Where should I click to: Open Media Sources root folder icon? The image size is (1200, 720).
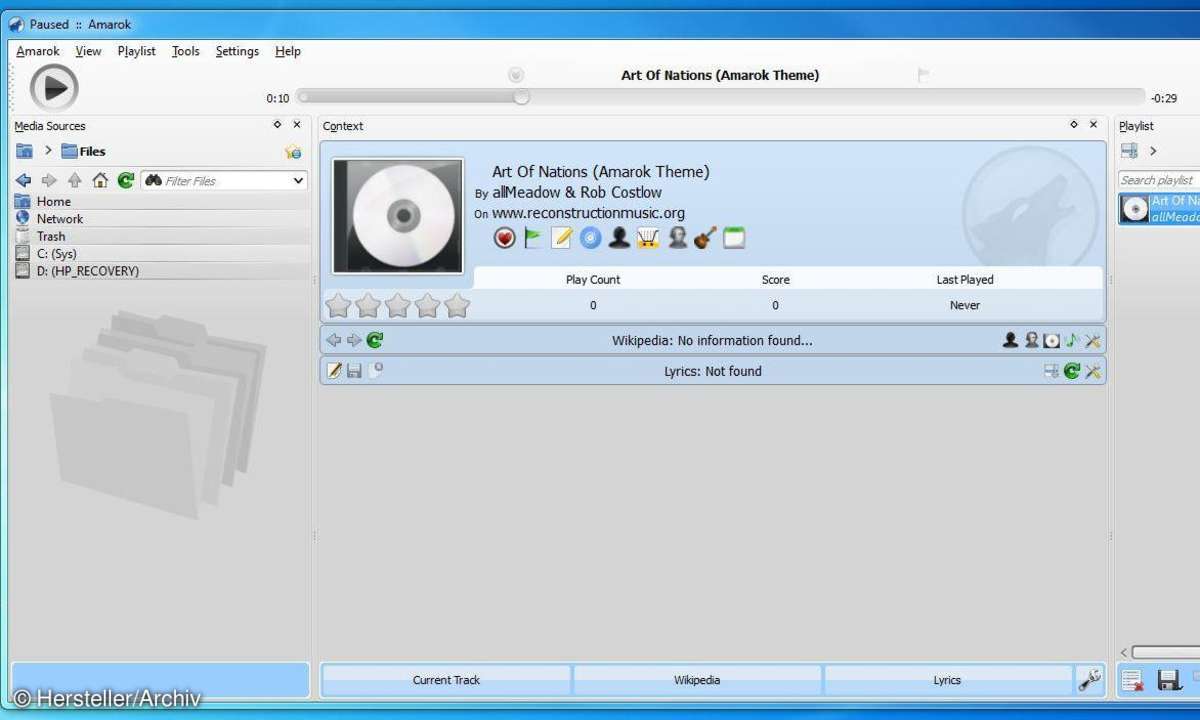(24, 151)
